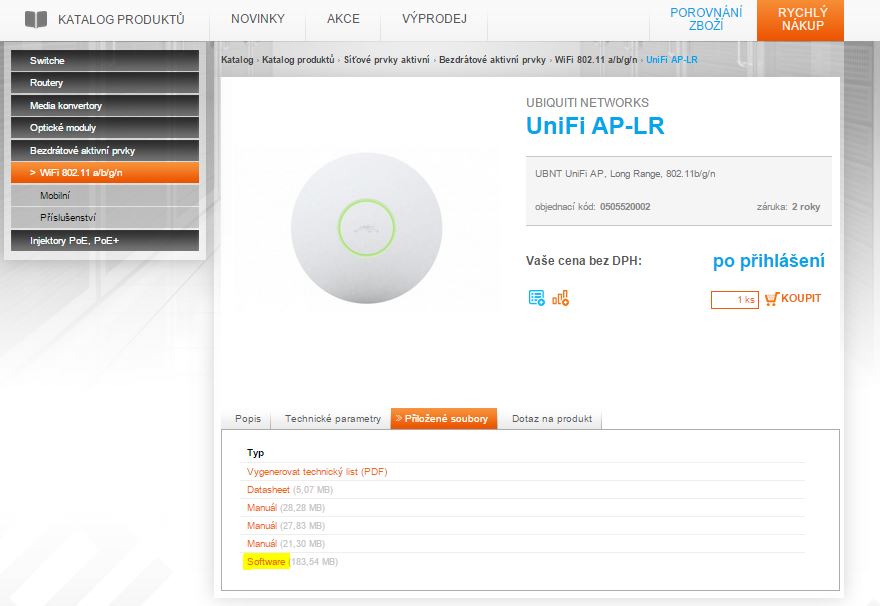Image resolution: width=880 pixels, height=606 pixels.
Task: Select Switche in the sidebar
Action: 105,61
